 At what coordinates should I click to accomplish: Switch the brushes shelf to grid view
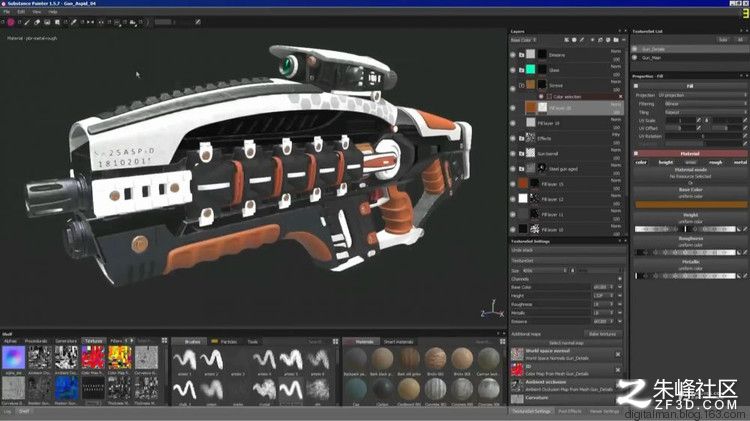click(x=335, y=342)
